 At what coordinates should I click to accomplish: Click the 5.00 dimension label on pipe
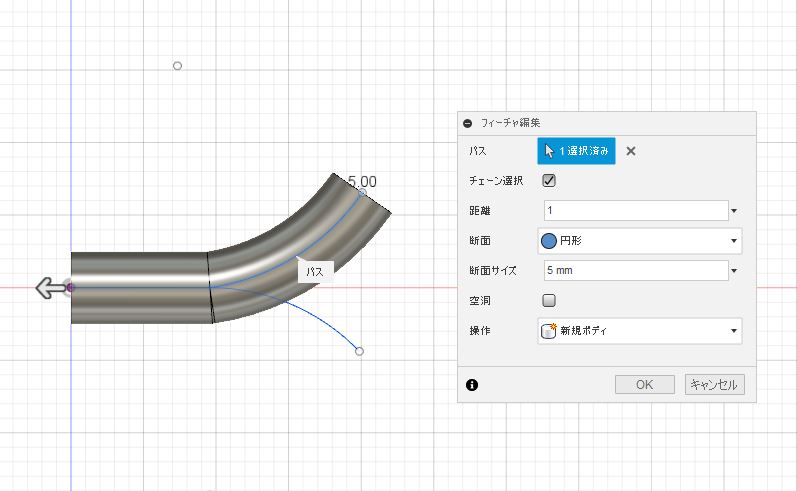point(362,181)
